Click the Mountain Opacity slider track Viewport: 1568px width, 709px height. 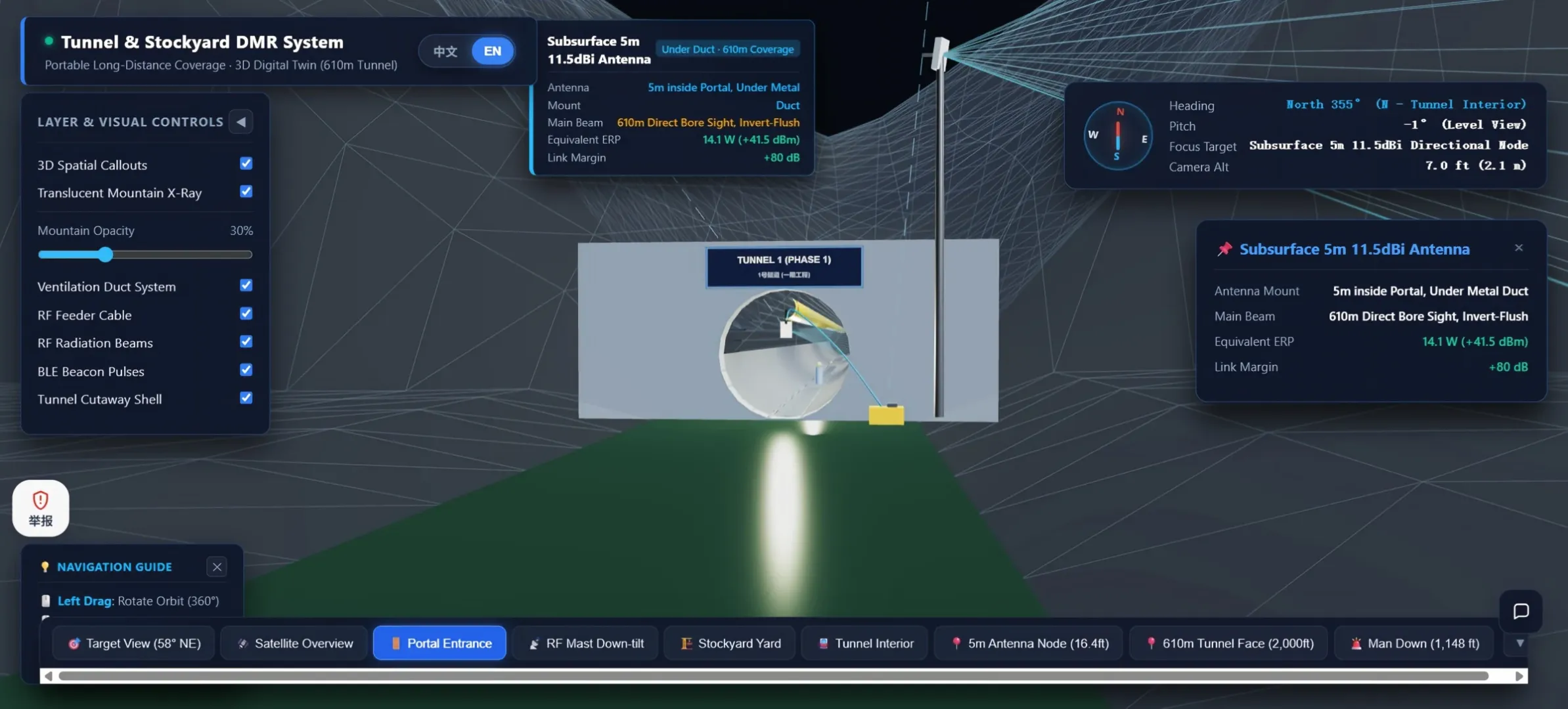click(145, 255)
